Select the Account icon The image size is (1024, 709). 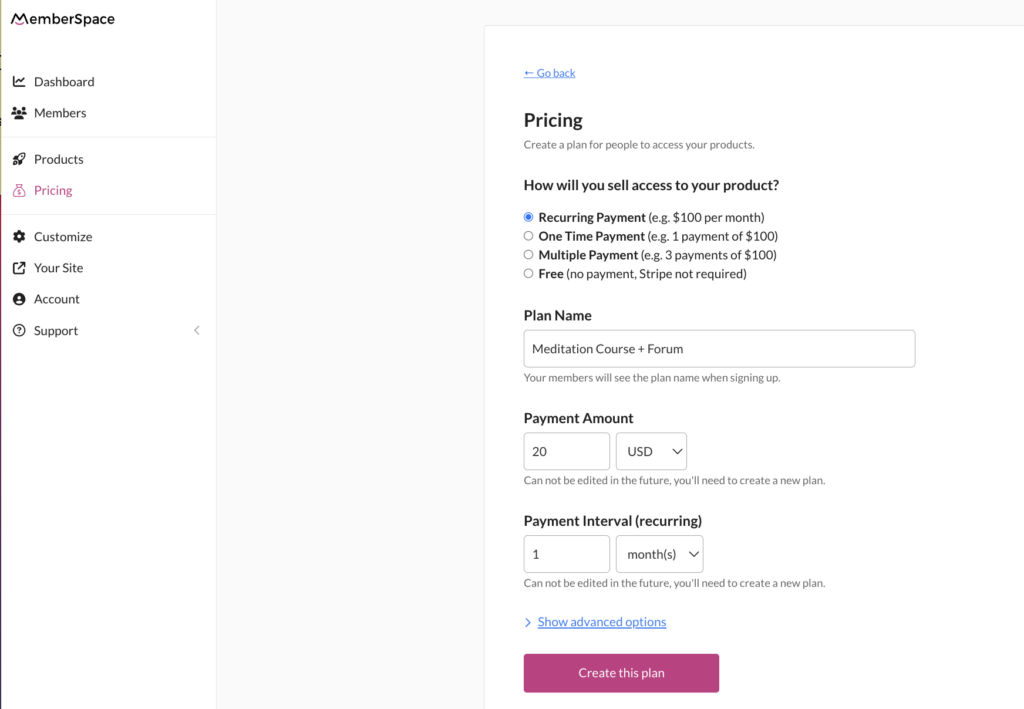tap(21, 298)
